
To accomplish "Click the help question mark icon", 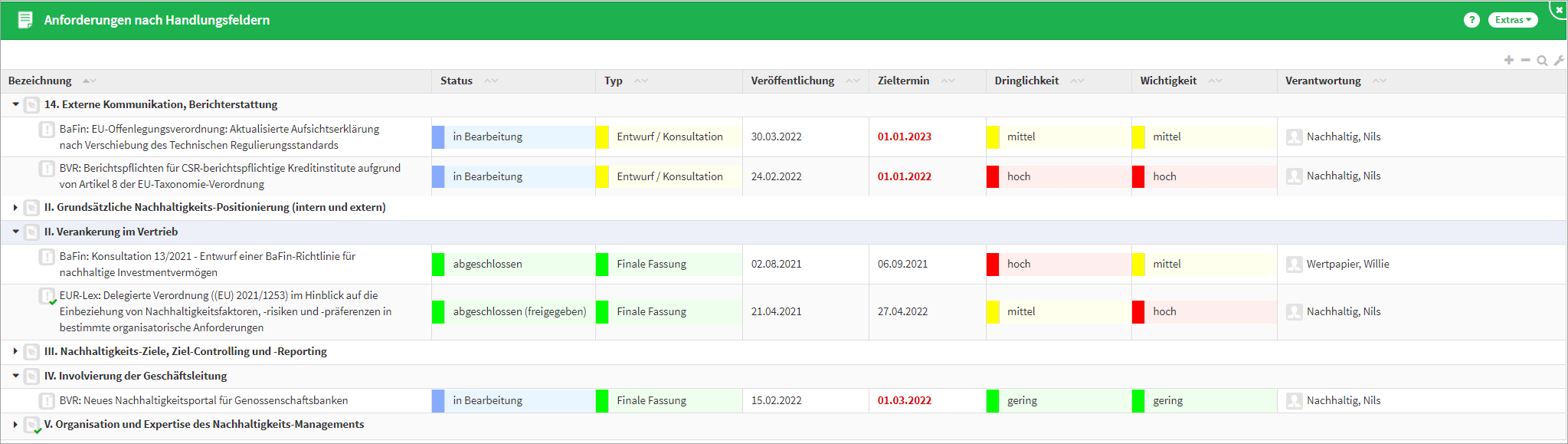I will click(x=1471, y=20).
